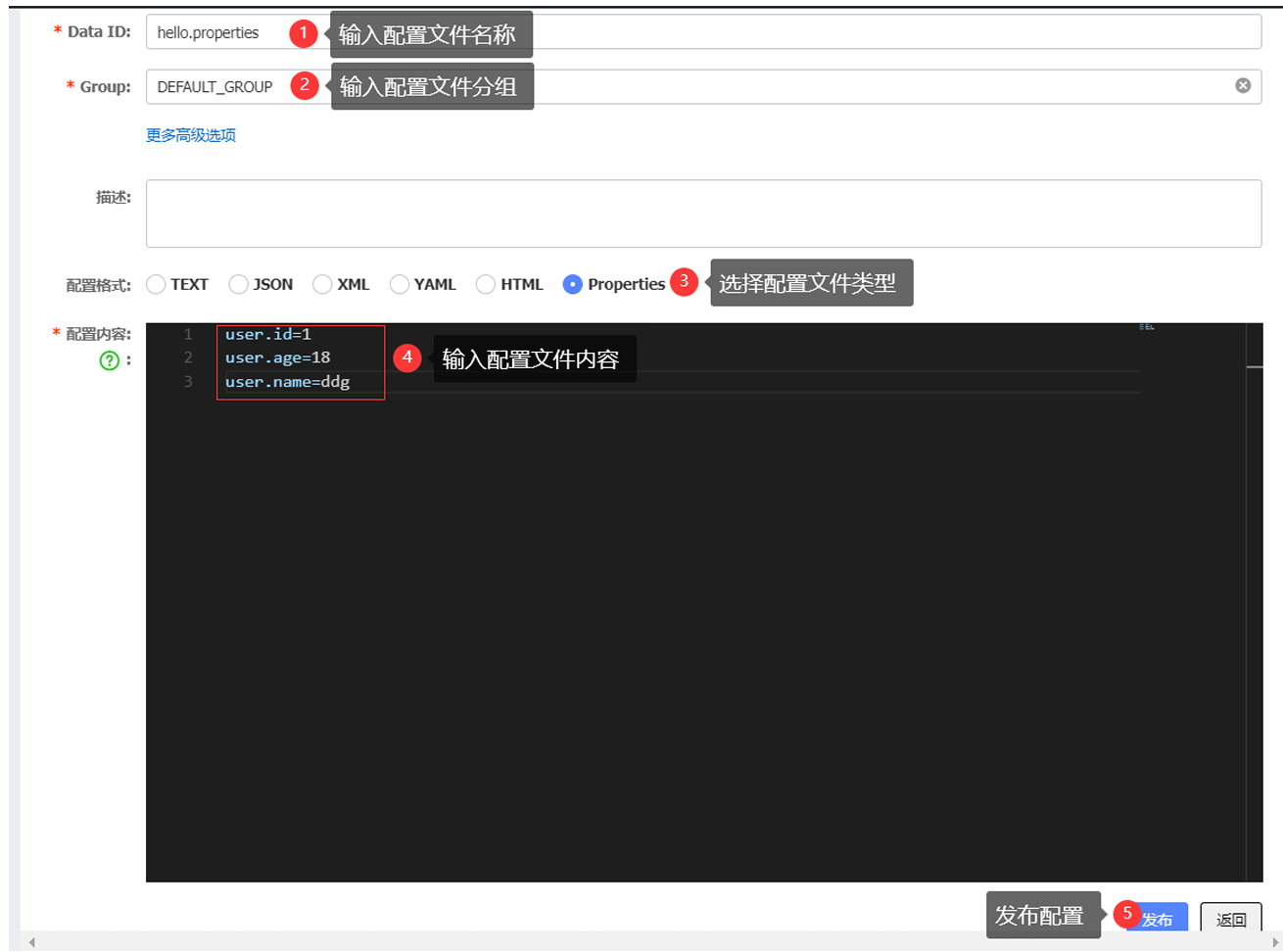Click the red step 4 annotation badge

tap(407, 358)
